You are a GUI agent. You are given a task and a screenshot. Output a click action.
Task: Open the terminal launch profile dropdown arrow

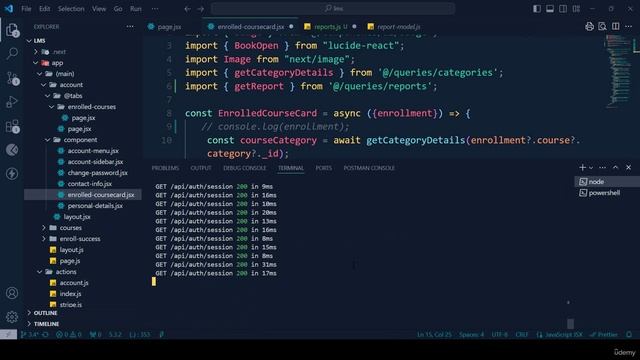[x=591, y=168]
